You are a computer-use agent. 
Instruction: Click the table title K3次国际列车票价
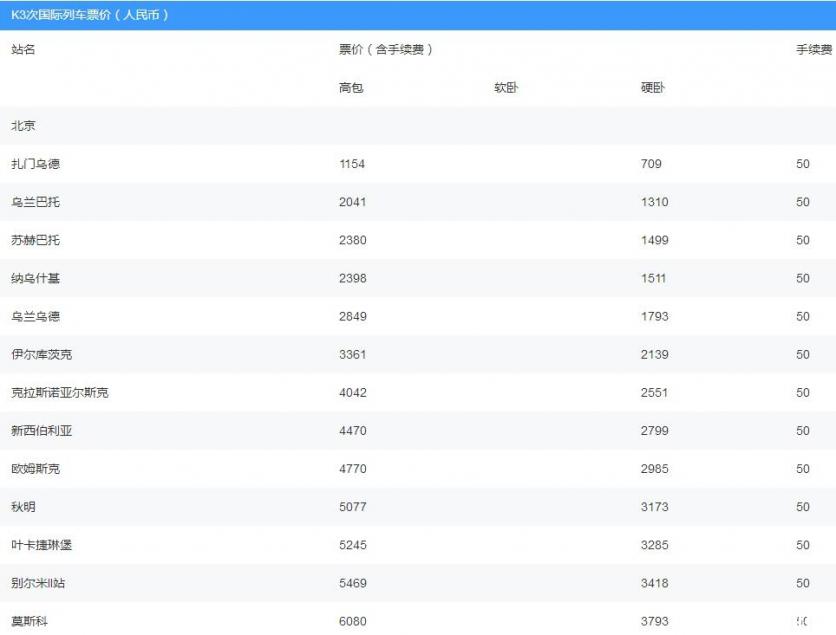(60, 15)
